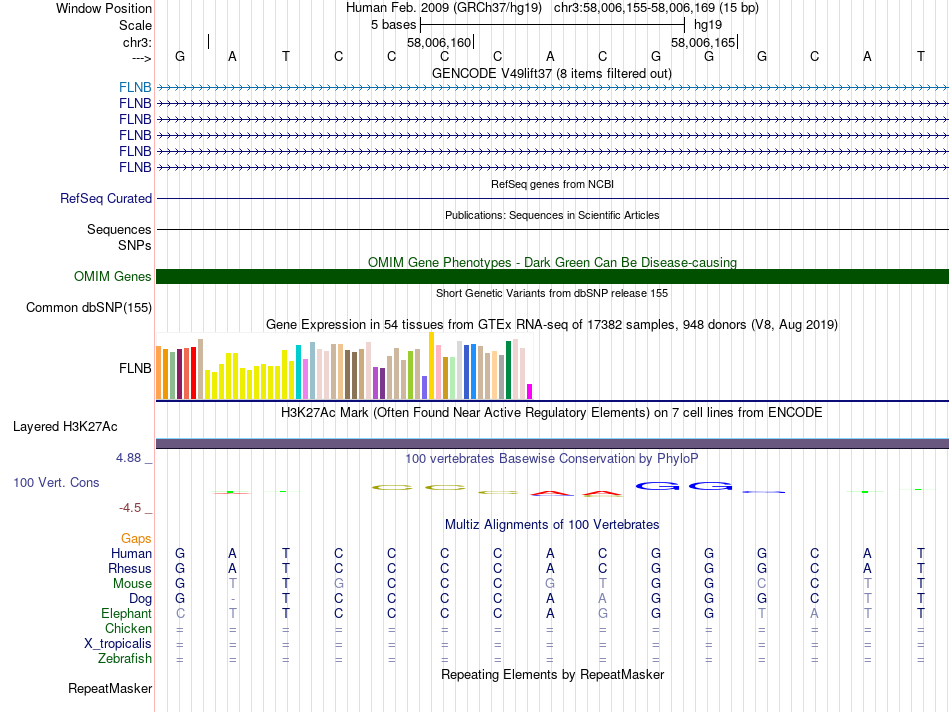Click the H3K27Ac Mark track title
This screenshot has width=950, height=712.
pos(551,413)
